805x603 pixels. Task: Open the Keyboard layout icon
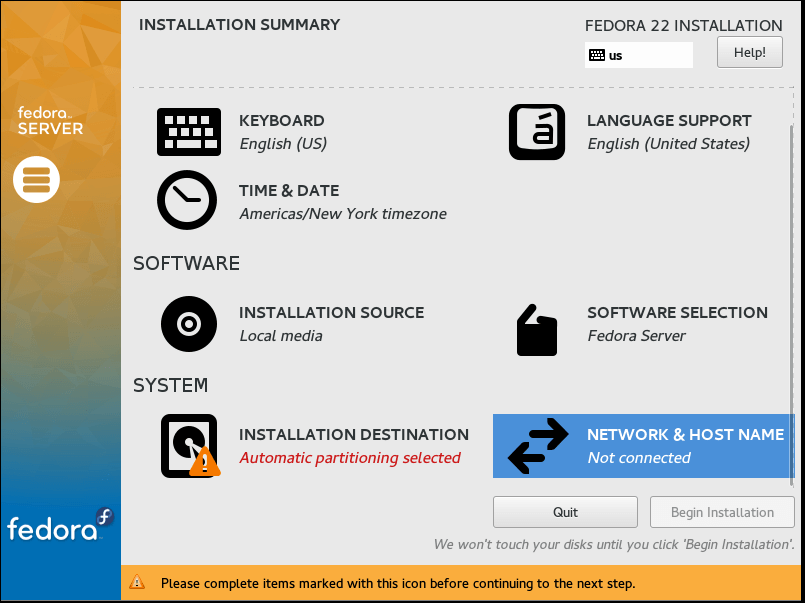[x=189, y=132]
